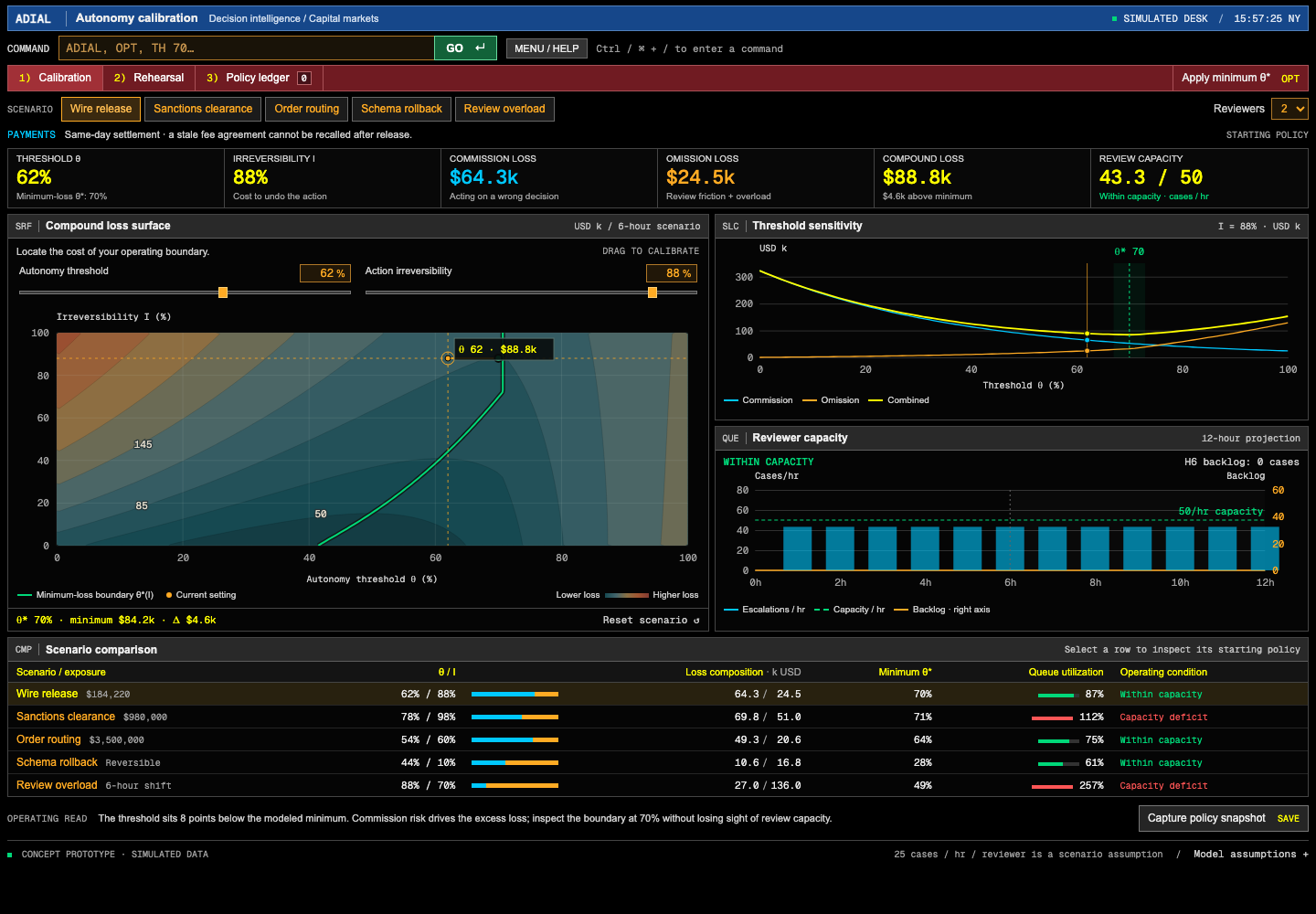Image resolution: width=1316 pixels, height=914 pixels.
Task: Click the Capacity / hr legend entry
Action: pos(850,610)
